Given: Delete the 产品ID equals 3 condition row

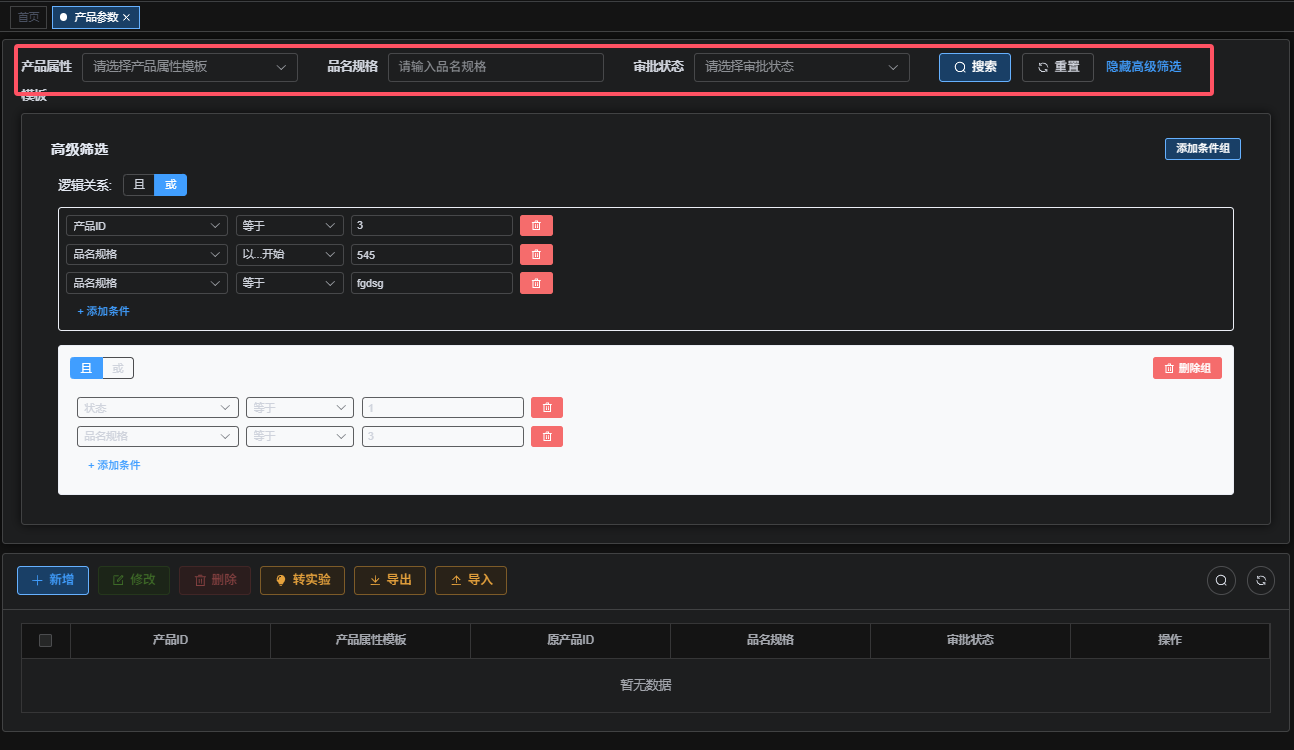Looking at the screenshot, I should pos(536,226).
